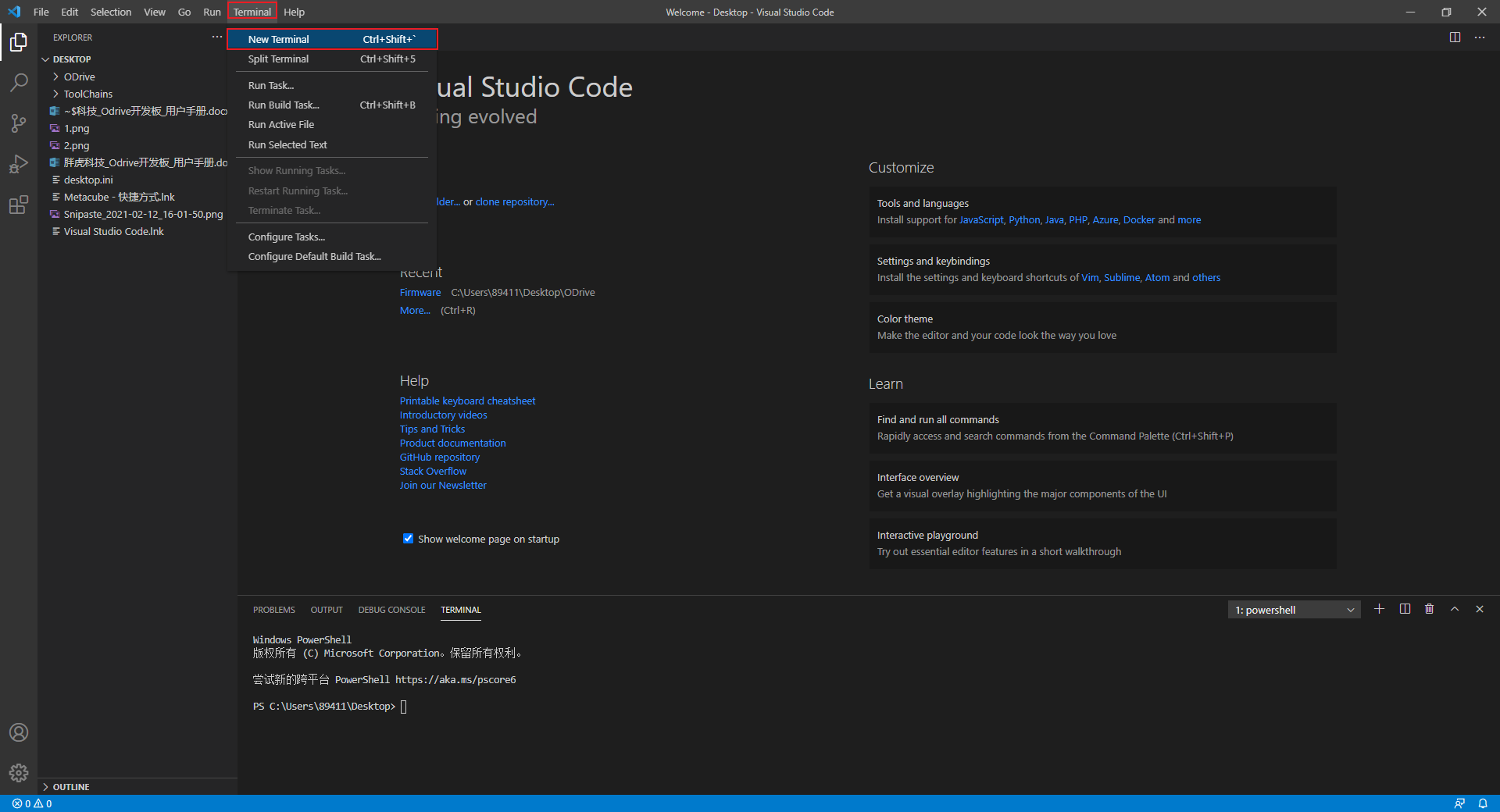Open the Search view icon
The image size is (1500, 812).
[19, 82]
